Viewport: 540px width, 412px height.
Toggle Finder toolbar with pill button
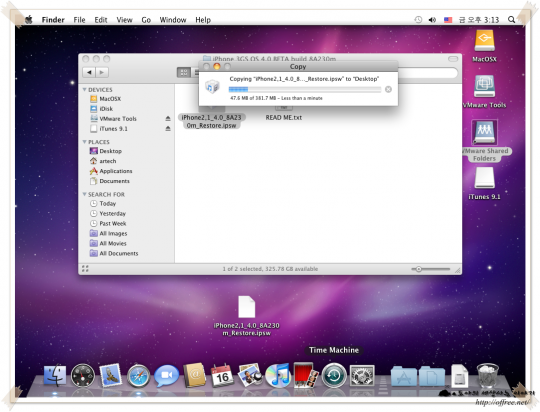coord(453,59)
